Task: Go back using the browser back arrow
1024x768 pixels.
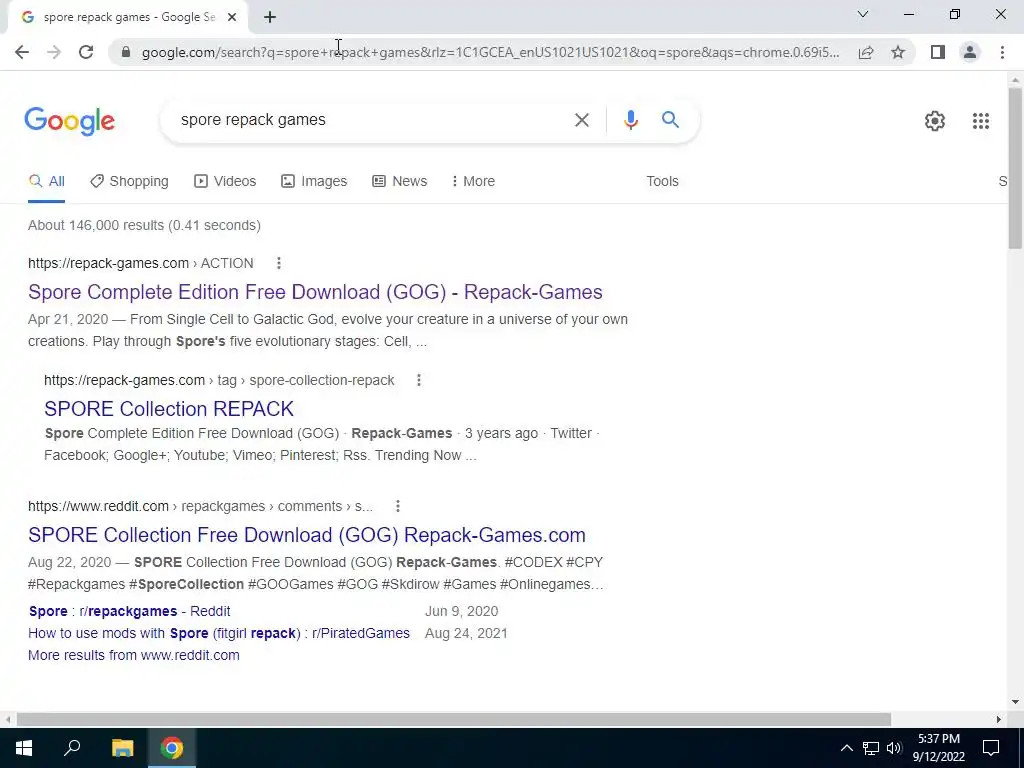Action: (x=22, y=52)
